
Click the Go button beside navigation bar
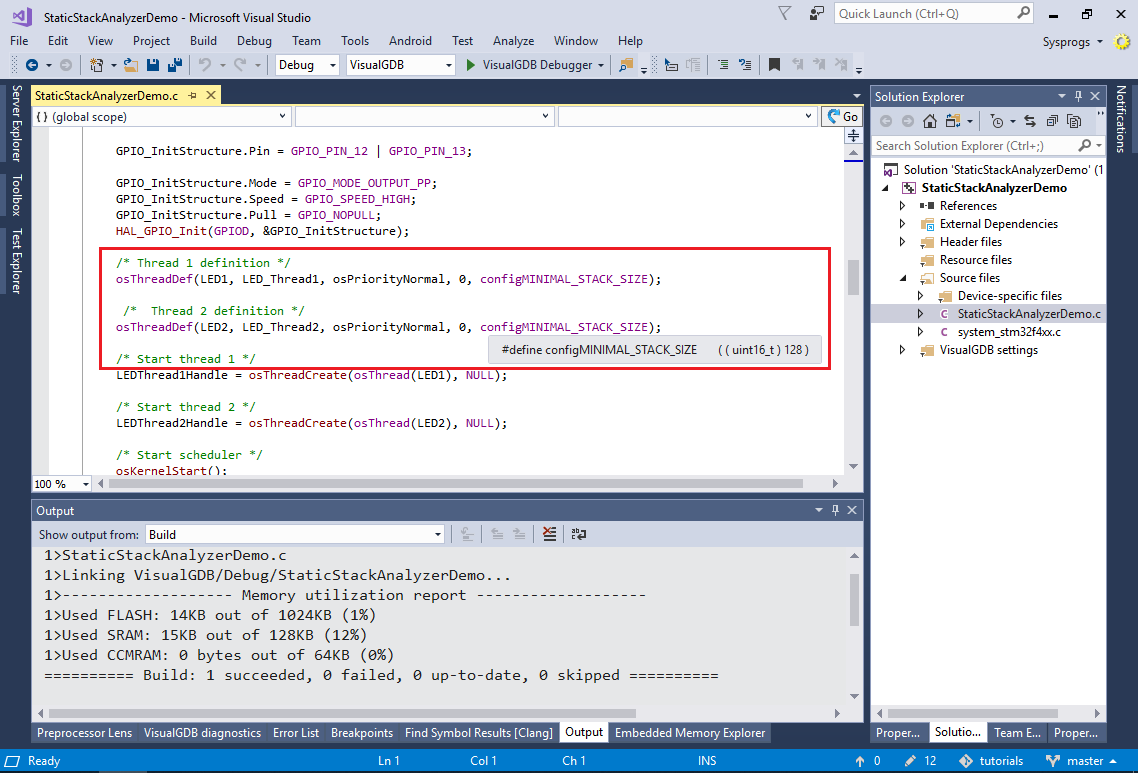[842, 117]
